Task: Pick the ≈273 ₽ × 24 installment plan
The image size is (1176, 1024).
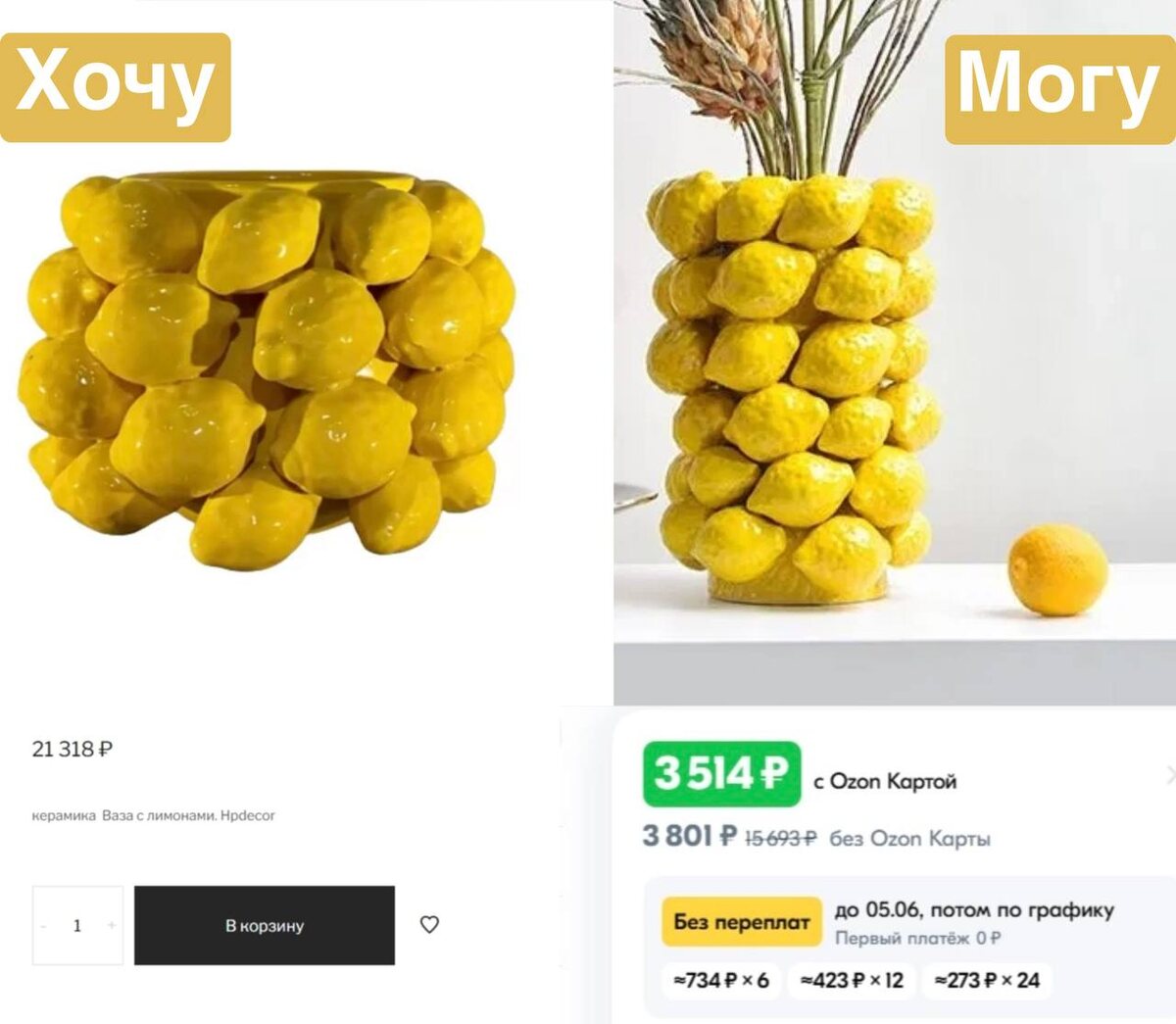Action: (x=987, y=980)
